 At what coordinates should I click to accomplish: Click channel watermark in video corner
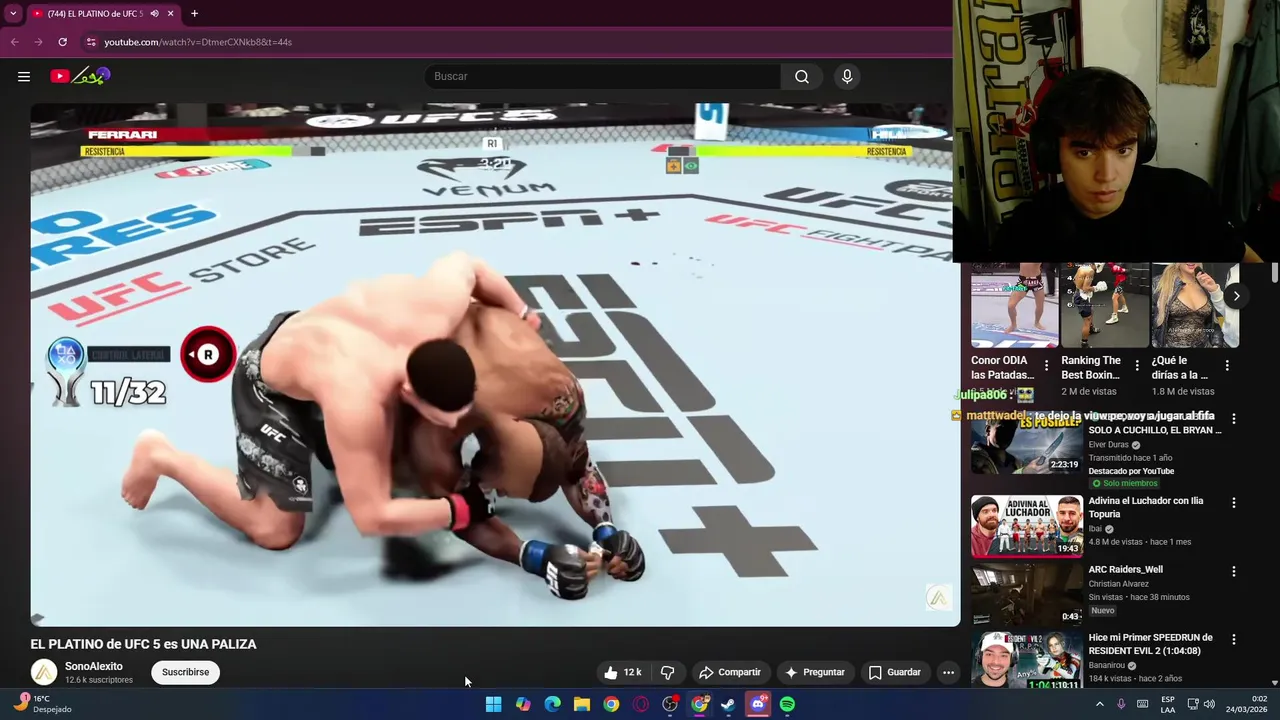pyautogui.click(x=938, y=597)
